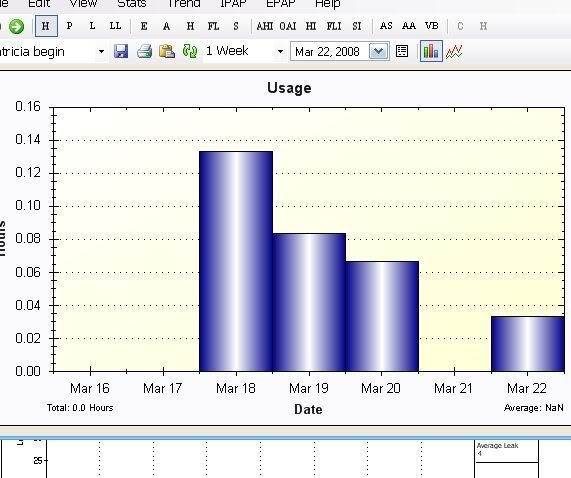The image size is (571, 478).
Task: Click the printer icon
Action: coord(144,51)
